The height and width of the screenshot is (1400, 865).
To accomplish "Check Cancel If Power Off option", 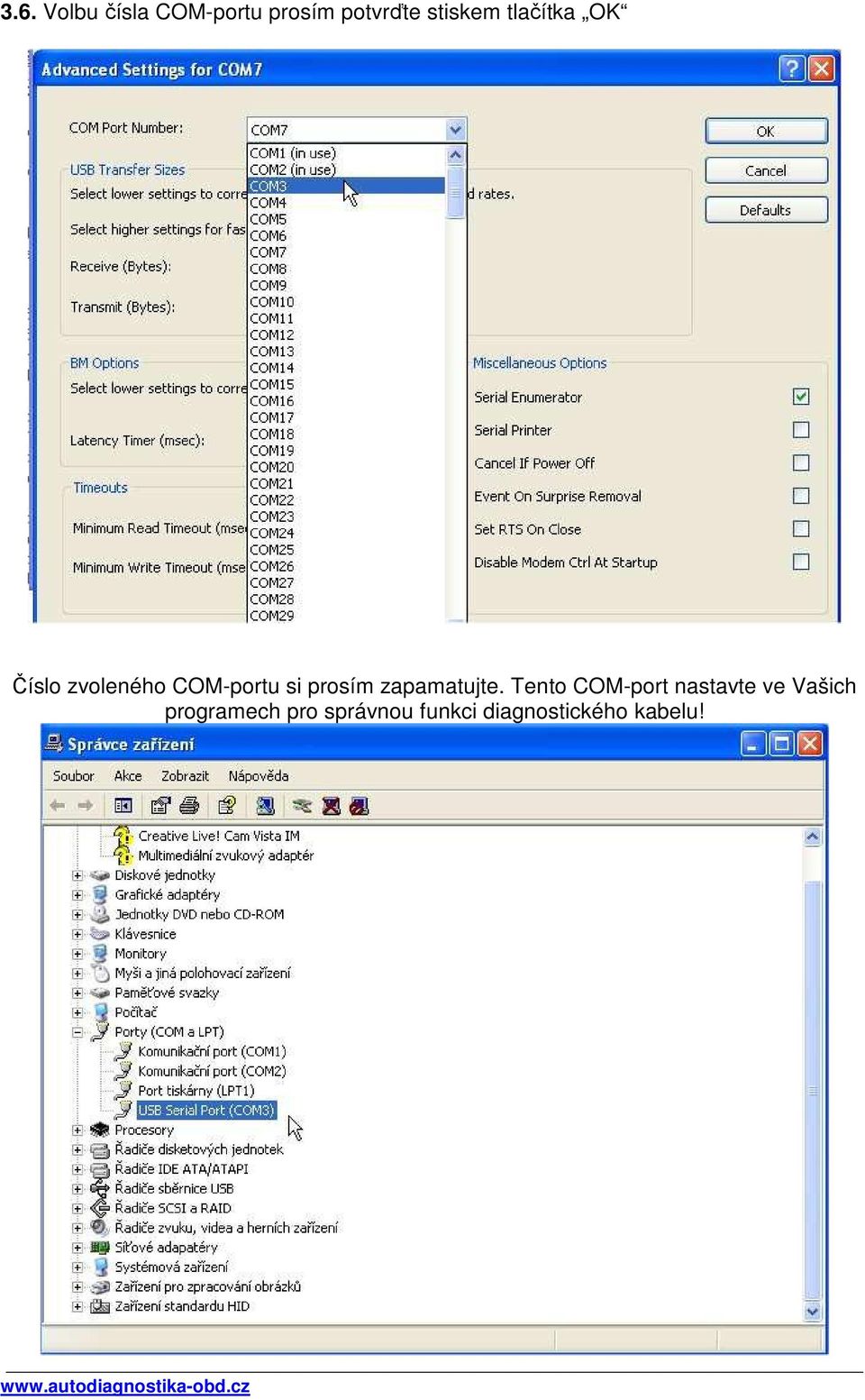I will pyautogui.click(x=801, y=462).
